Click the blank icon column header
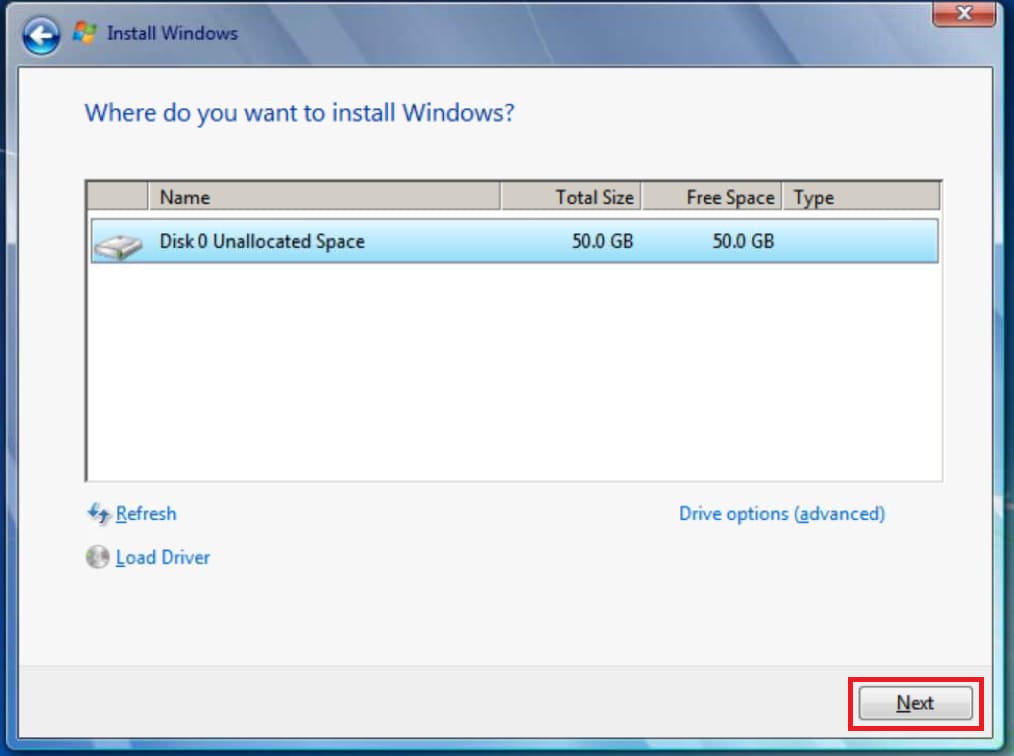 pos(117,197)
